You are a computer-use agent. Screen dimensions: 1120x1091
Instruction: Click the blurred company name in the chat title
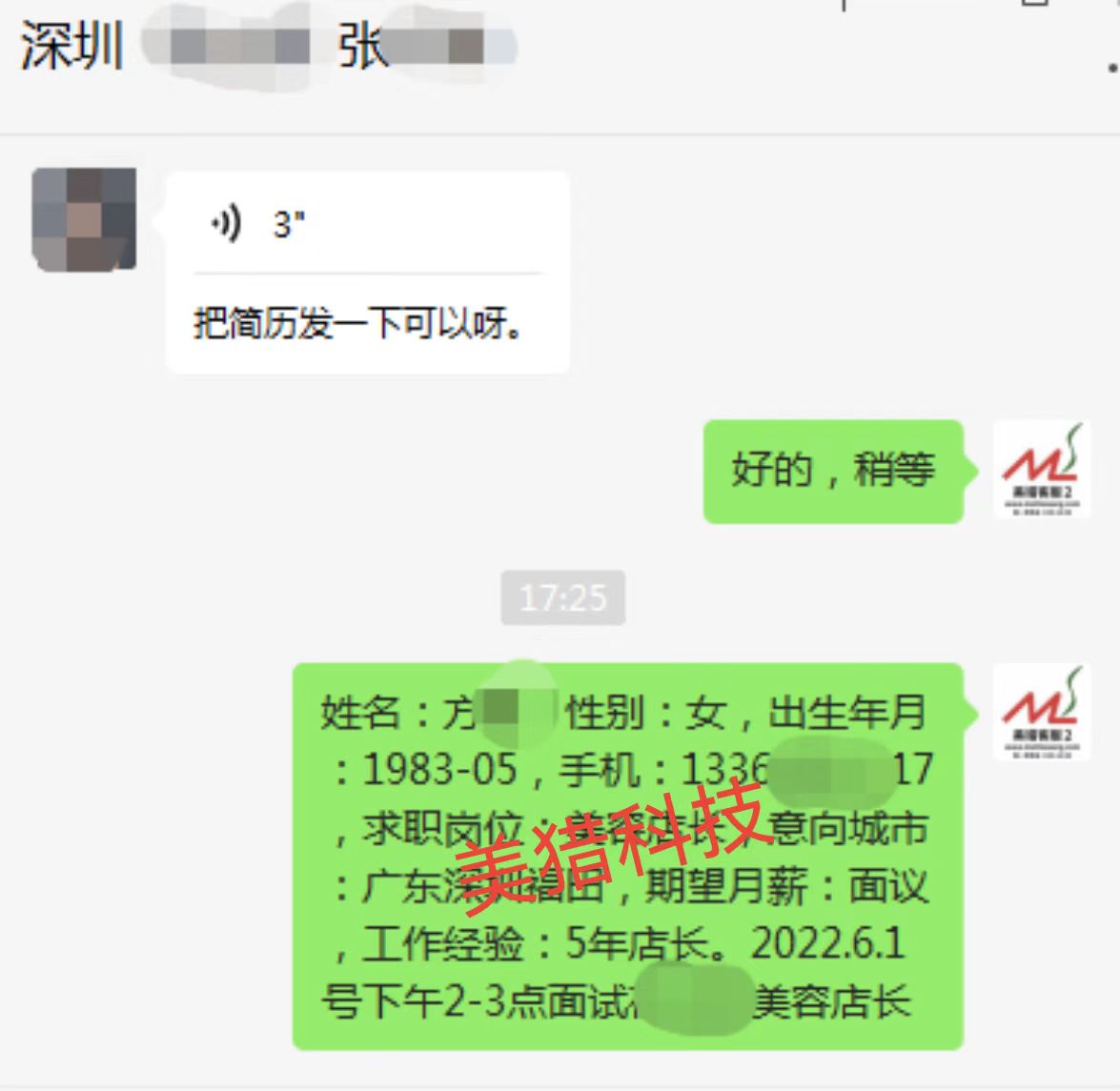pyautogui.click(x=227, y=46)
